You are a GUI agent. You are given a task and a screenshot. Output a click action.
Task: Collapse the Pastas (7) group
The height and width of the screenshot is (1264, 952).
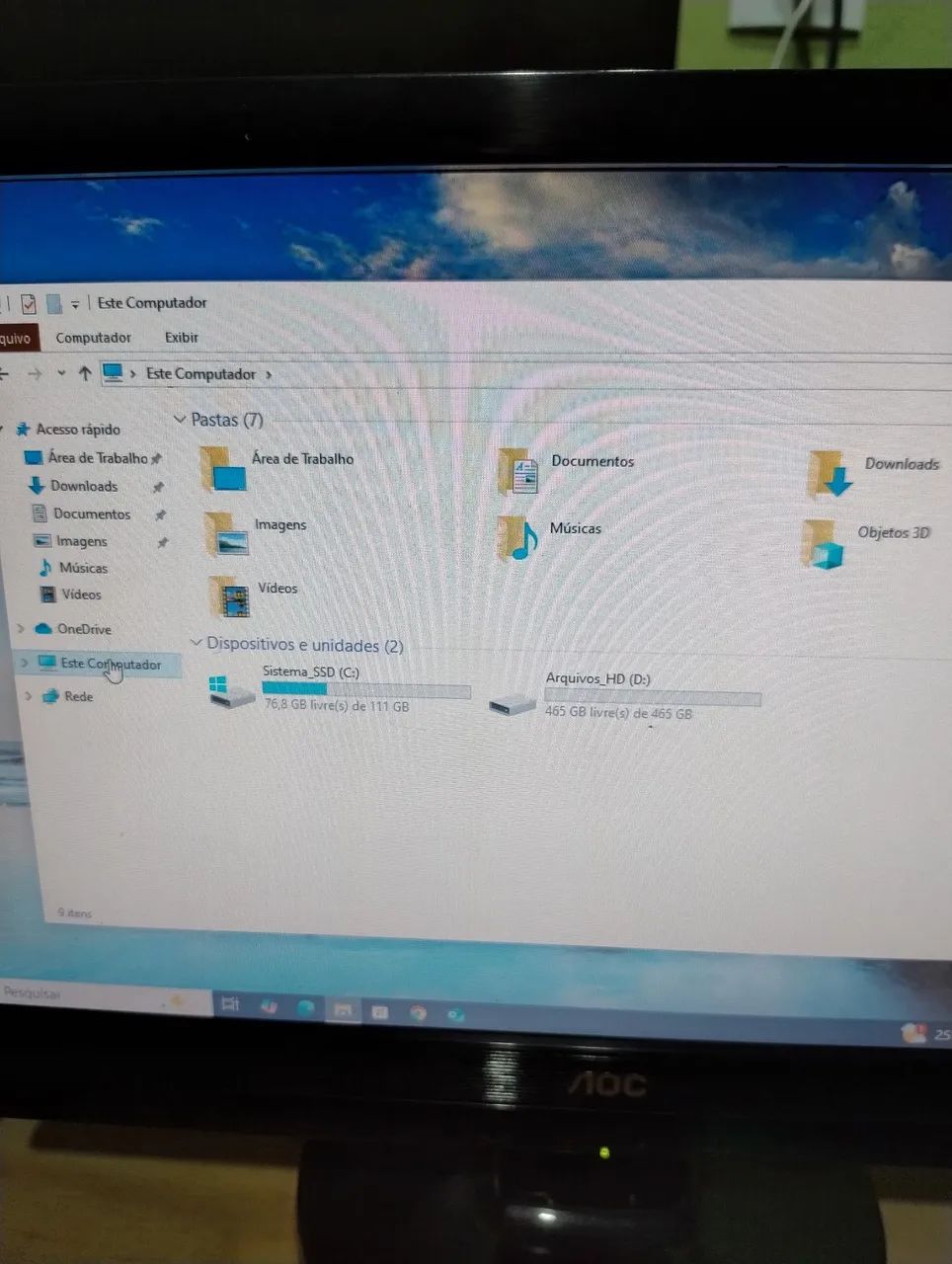(x=180, y=420)
